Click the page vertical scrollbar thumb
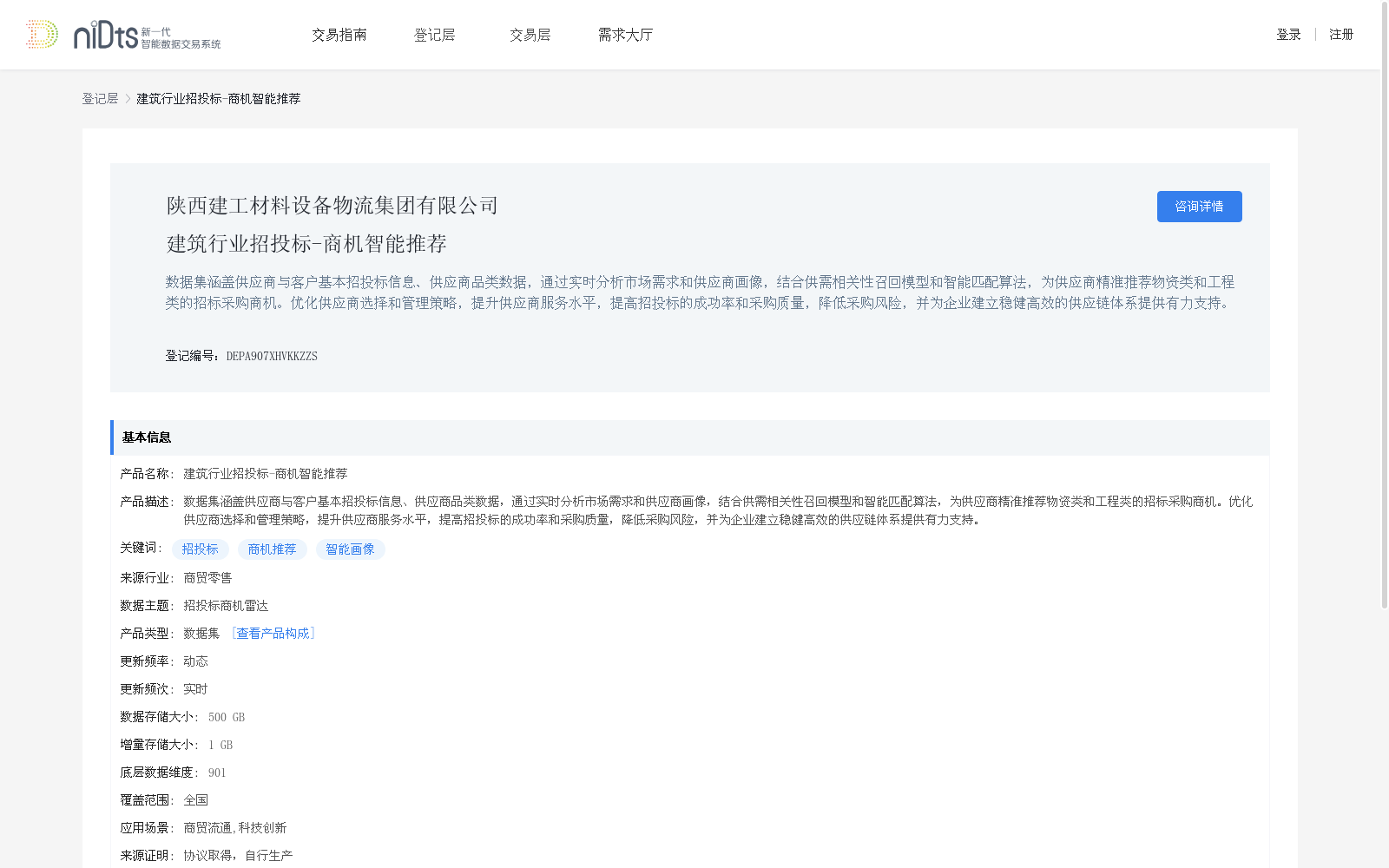Screen dimensions: 1389x868 (x=1385, y=305)
